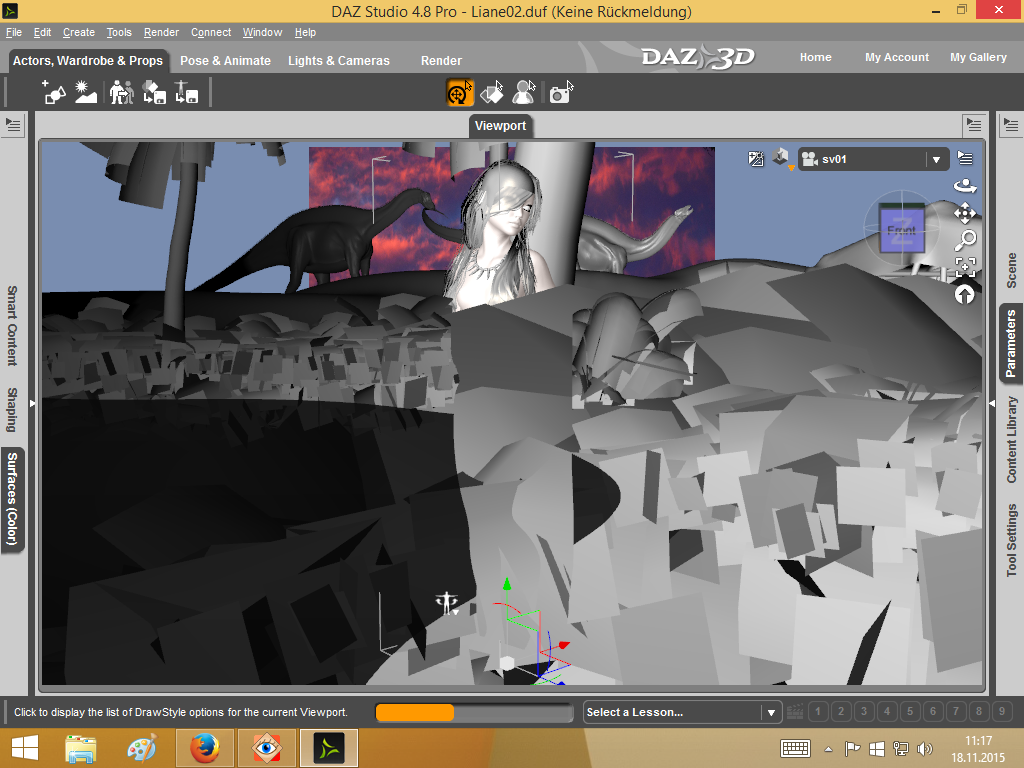Image resolution: width=1024 pixels, height=768 pixels.
Task: Open Paint from the taskbar
Action: tap(142, 748)
